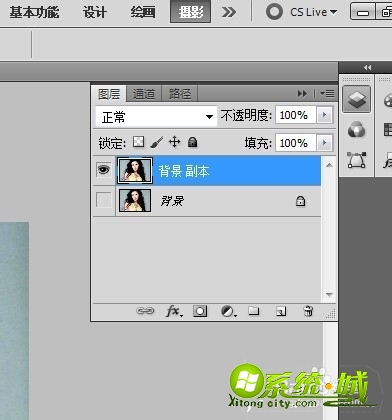The height and width of the screenshot is (420, 392).
Task: Select the 背景 layer thumbnail
Action: pos(135,200)
